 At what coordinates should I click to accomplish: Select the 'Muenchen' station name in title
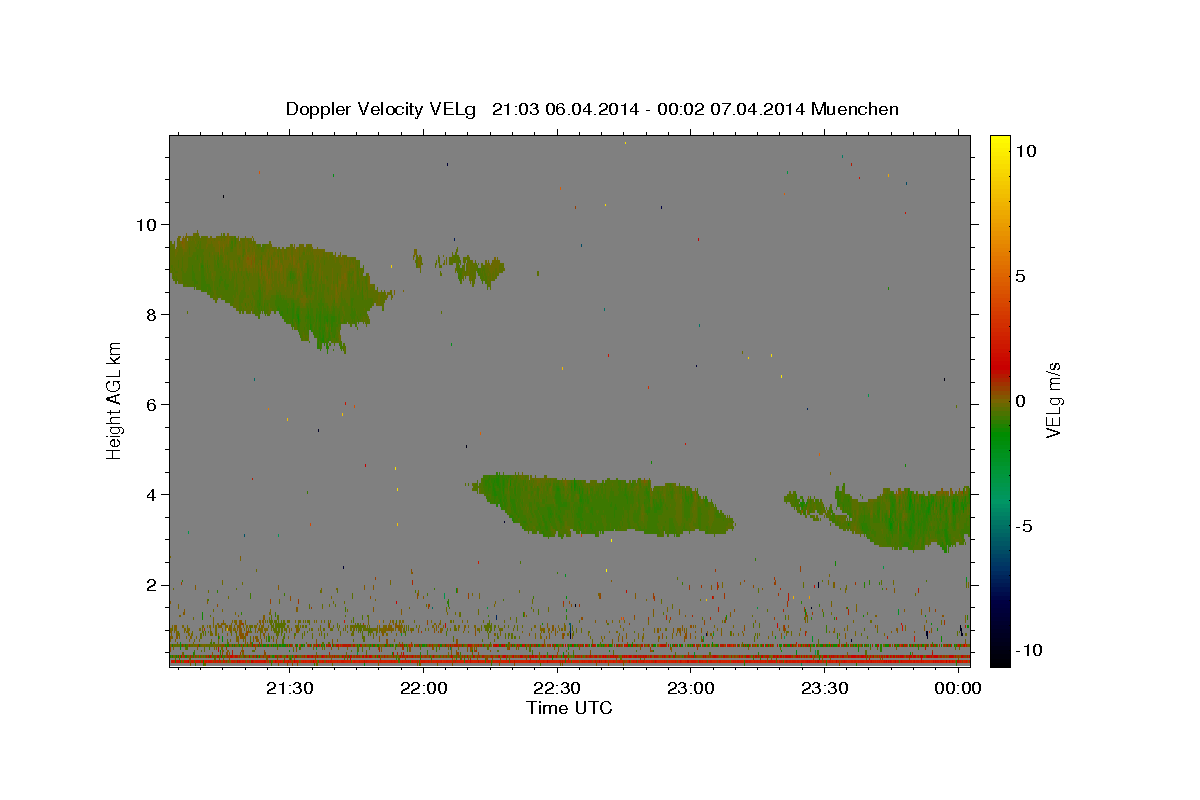[855, 109]
